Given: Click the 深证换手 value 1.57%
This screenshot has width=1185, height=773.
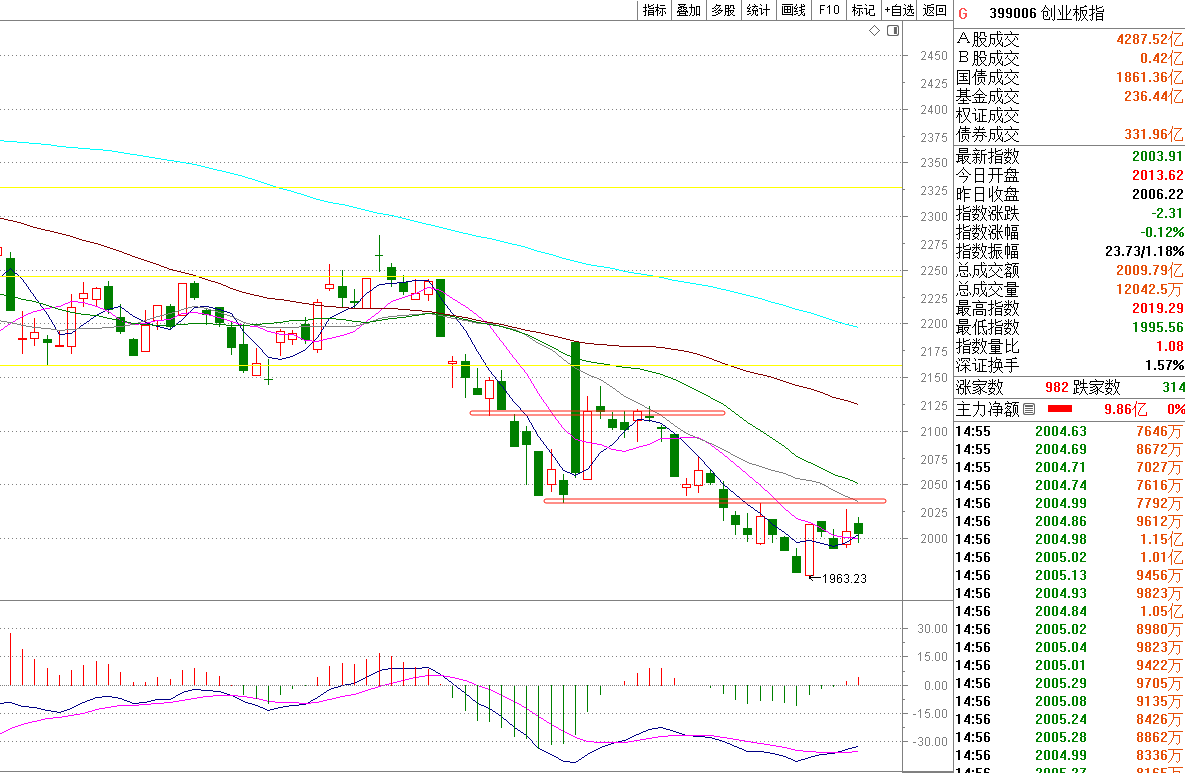Looking at the screenshot, I should (x=1165, y=366).
